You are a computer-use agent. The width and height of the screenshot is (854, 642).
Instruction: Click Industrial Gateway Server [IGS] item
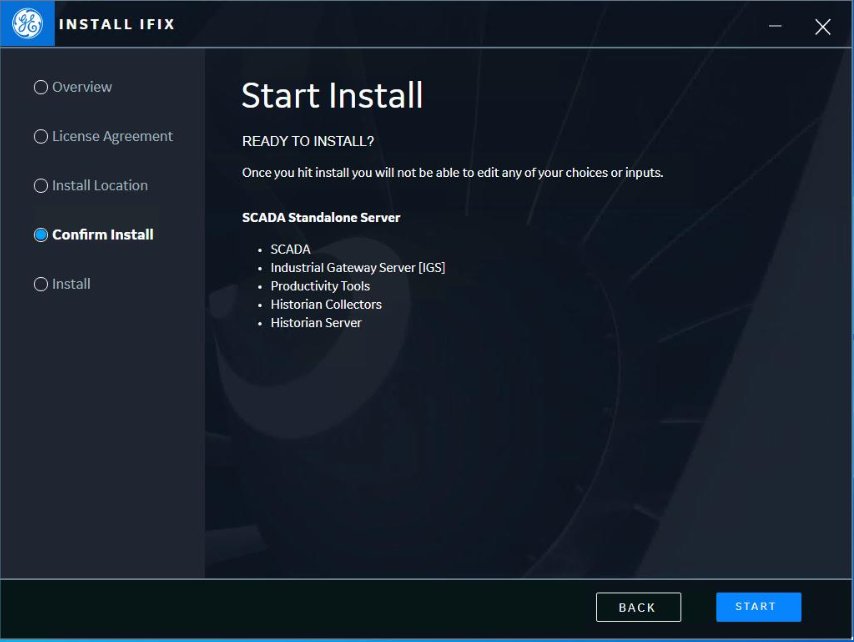coord(358,268)
